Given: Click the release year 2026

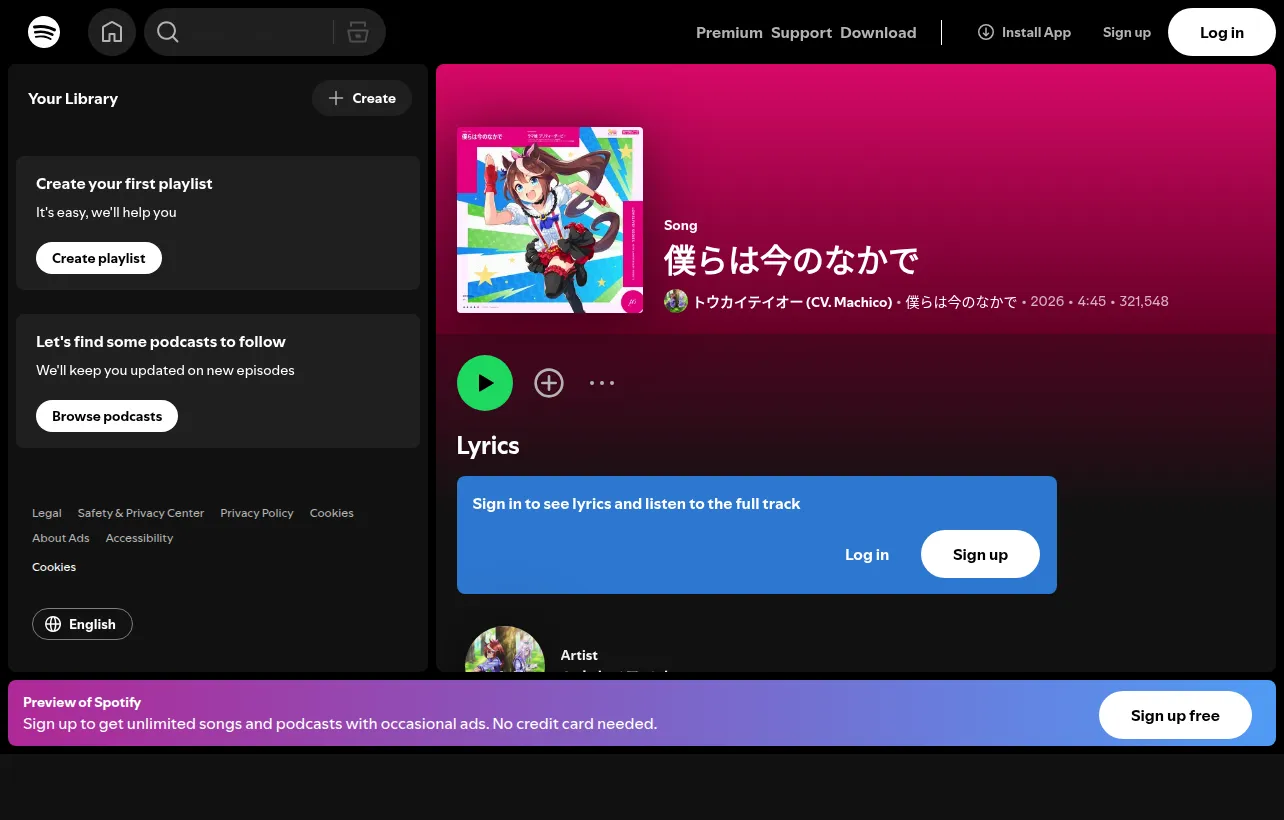Looking at the screenshot, I should click(1047, 301).
